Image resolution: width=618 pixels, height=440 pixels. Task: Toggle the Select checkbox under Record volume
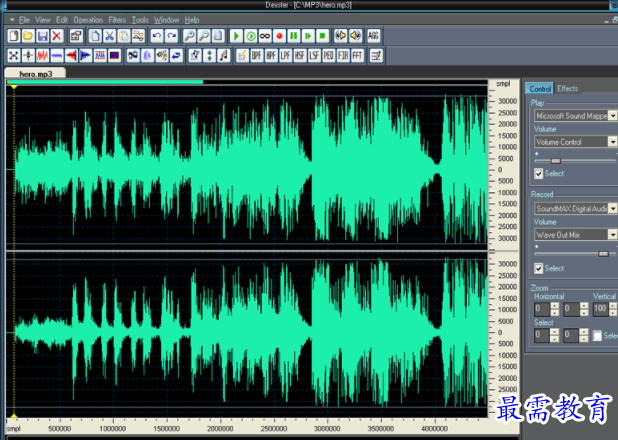(539, 268)
